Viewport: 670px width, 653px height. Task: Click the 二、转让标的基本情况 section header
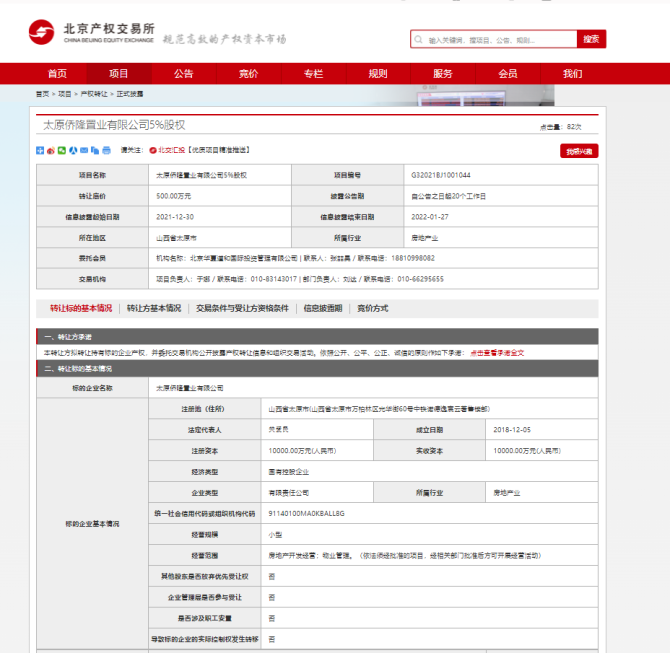pos(317,368)
